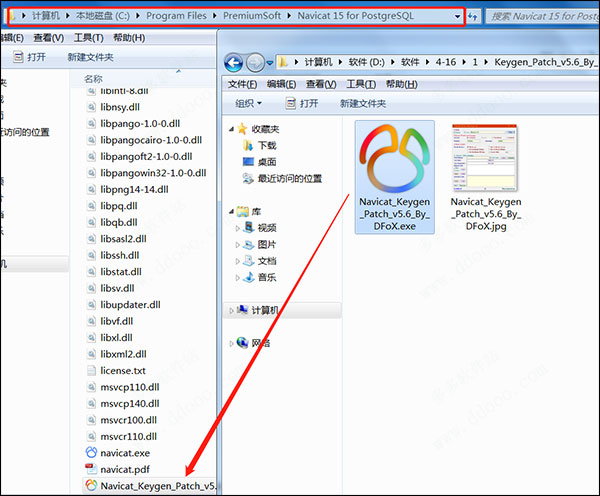Select msvcr110.dll file
Screen dimensions: 600x496
click(x=129, y=436)
